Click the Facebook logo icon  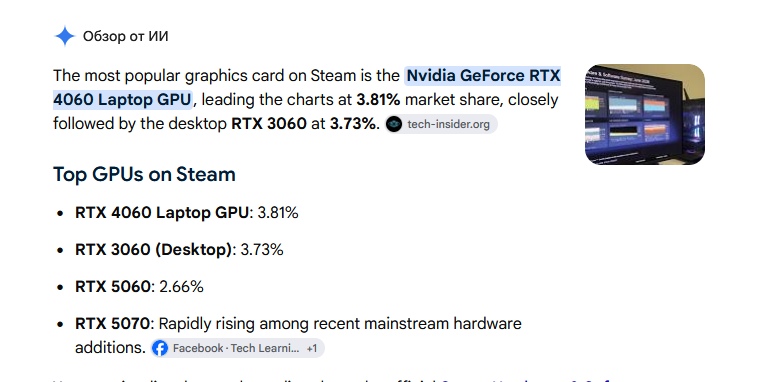tap(160, 348)
